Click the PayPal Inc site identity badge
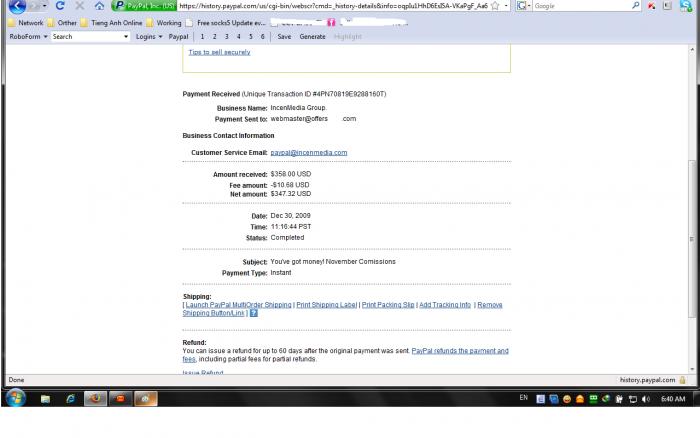Image resolution: width=700 pixels, height=438 pixels. (144, 6)
